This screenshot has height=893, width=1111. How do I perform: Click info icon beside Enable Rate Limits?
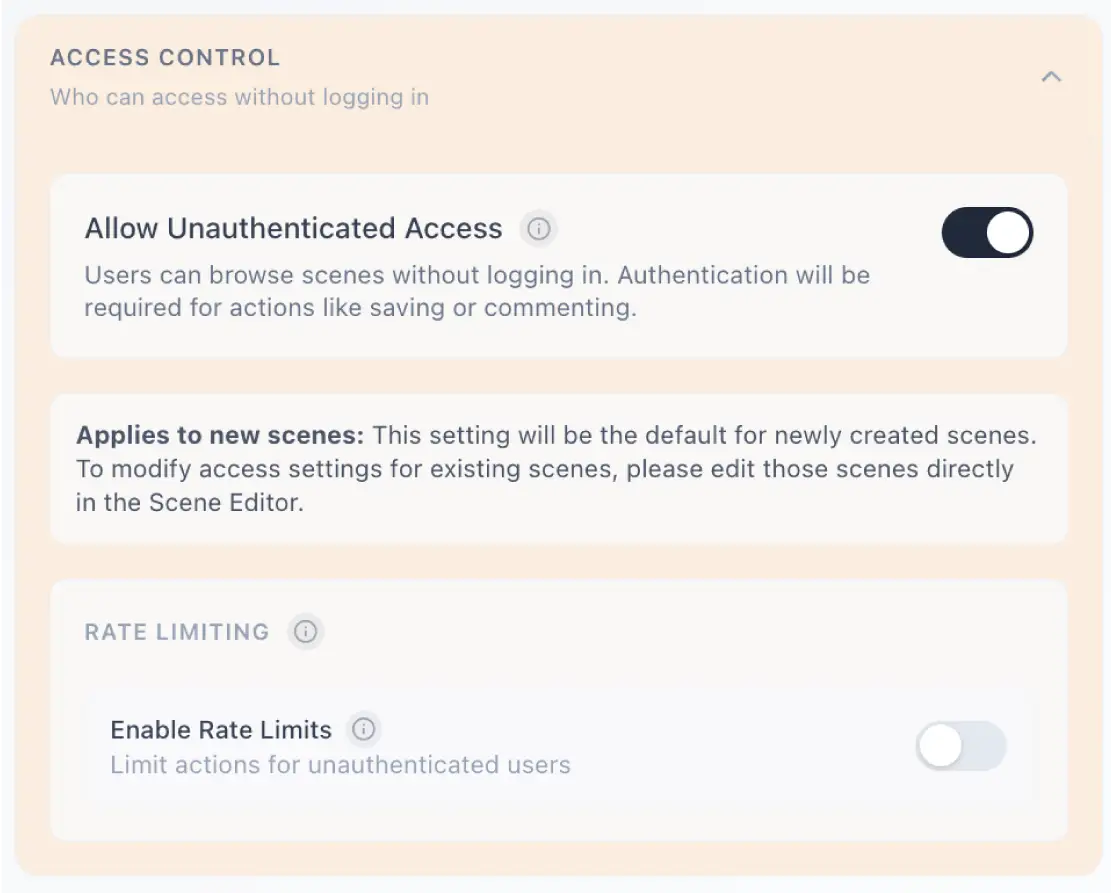point(363,729)
